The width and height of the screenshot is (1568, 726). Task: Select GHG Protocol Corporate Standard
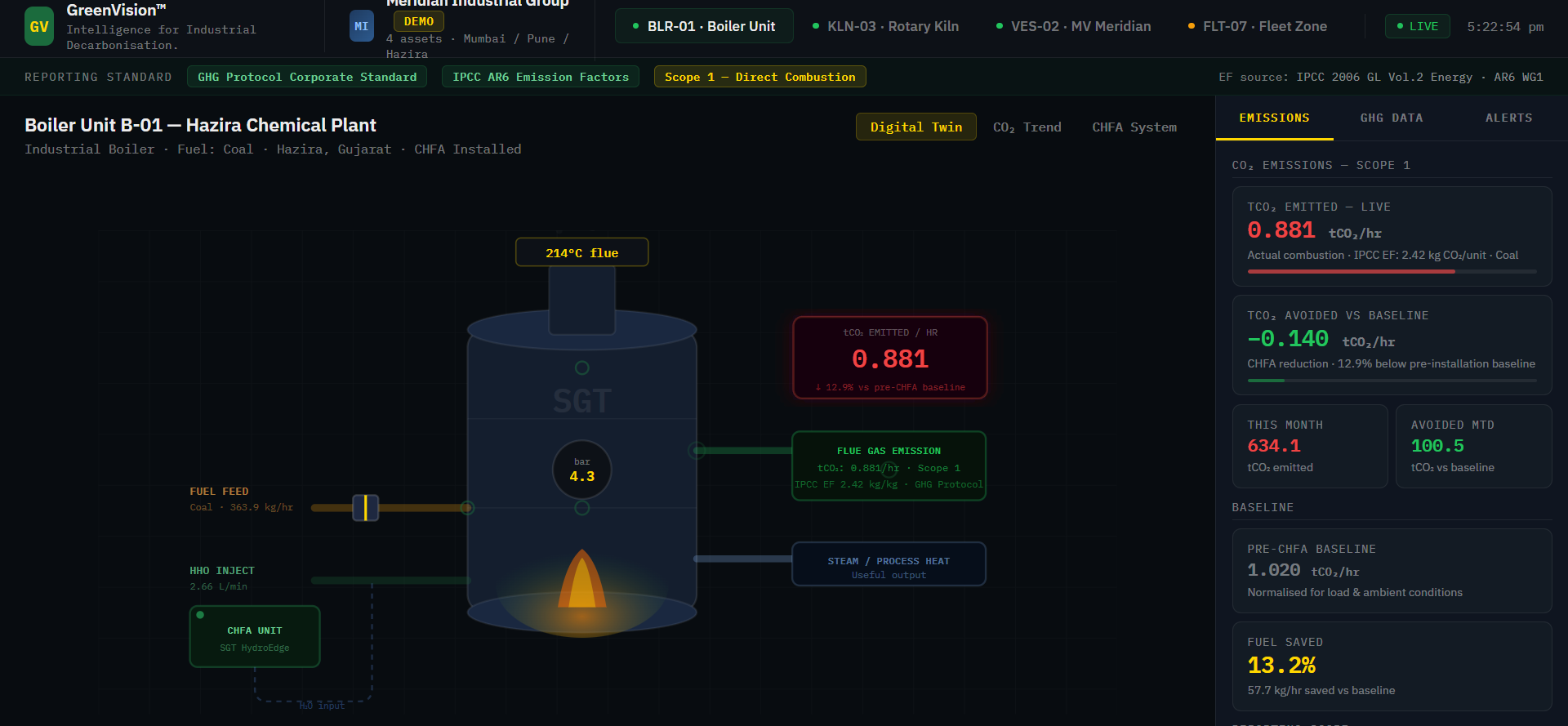point(307,77)
